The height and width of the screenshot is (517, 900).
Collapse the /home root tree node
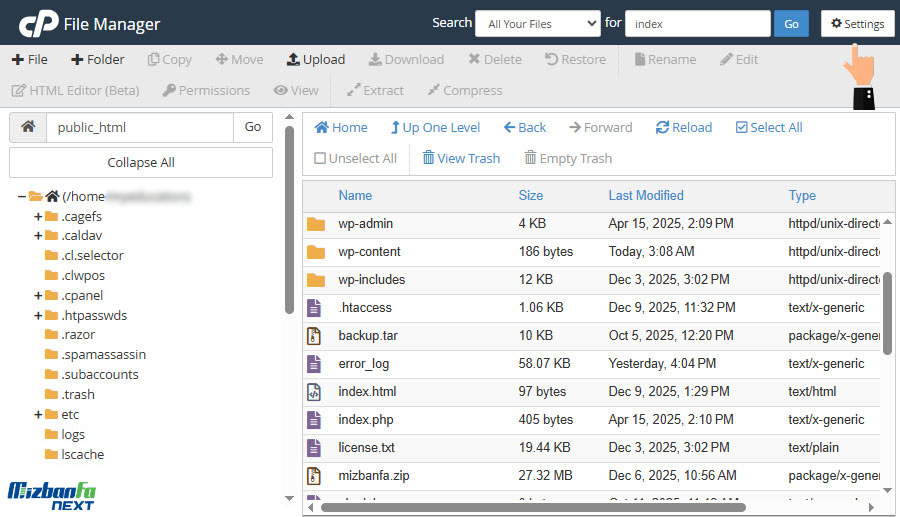tap(21, 196)
